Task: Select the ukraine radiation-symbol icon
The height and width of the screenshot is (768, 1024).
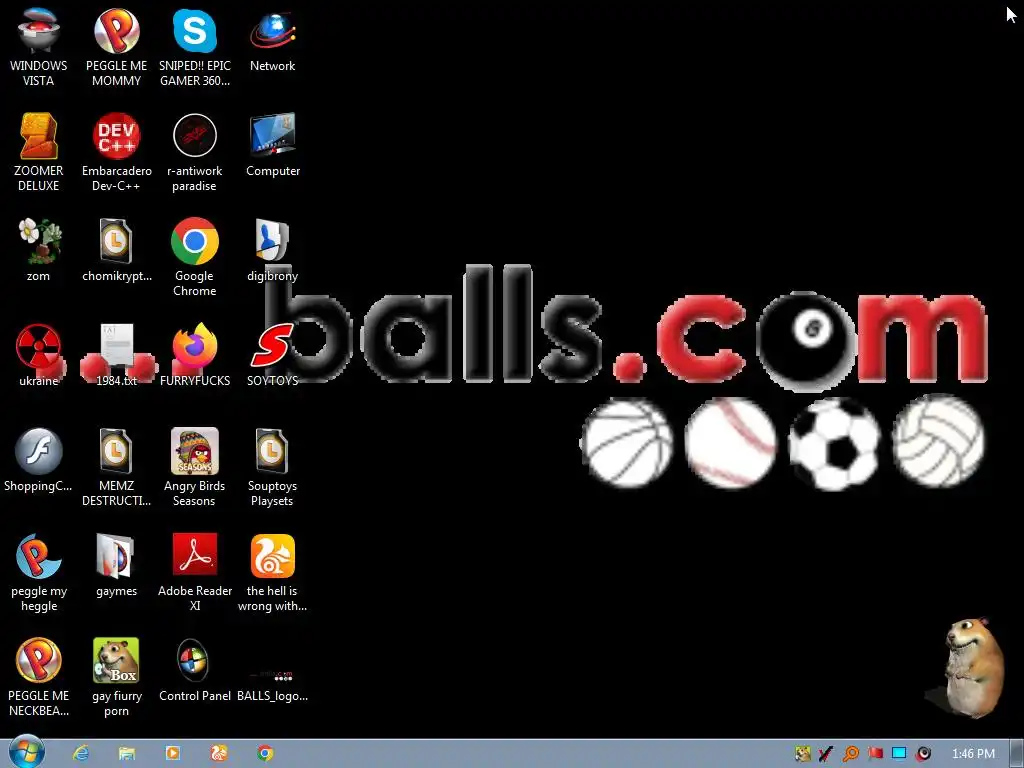Action: pos(39,355)
